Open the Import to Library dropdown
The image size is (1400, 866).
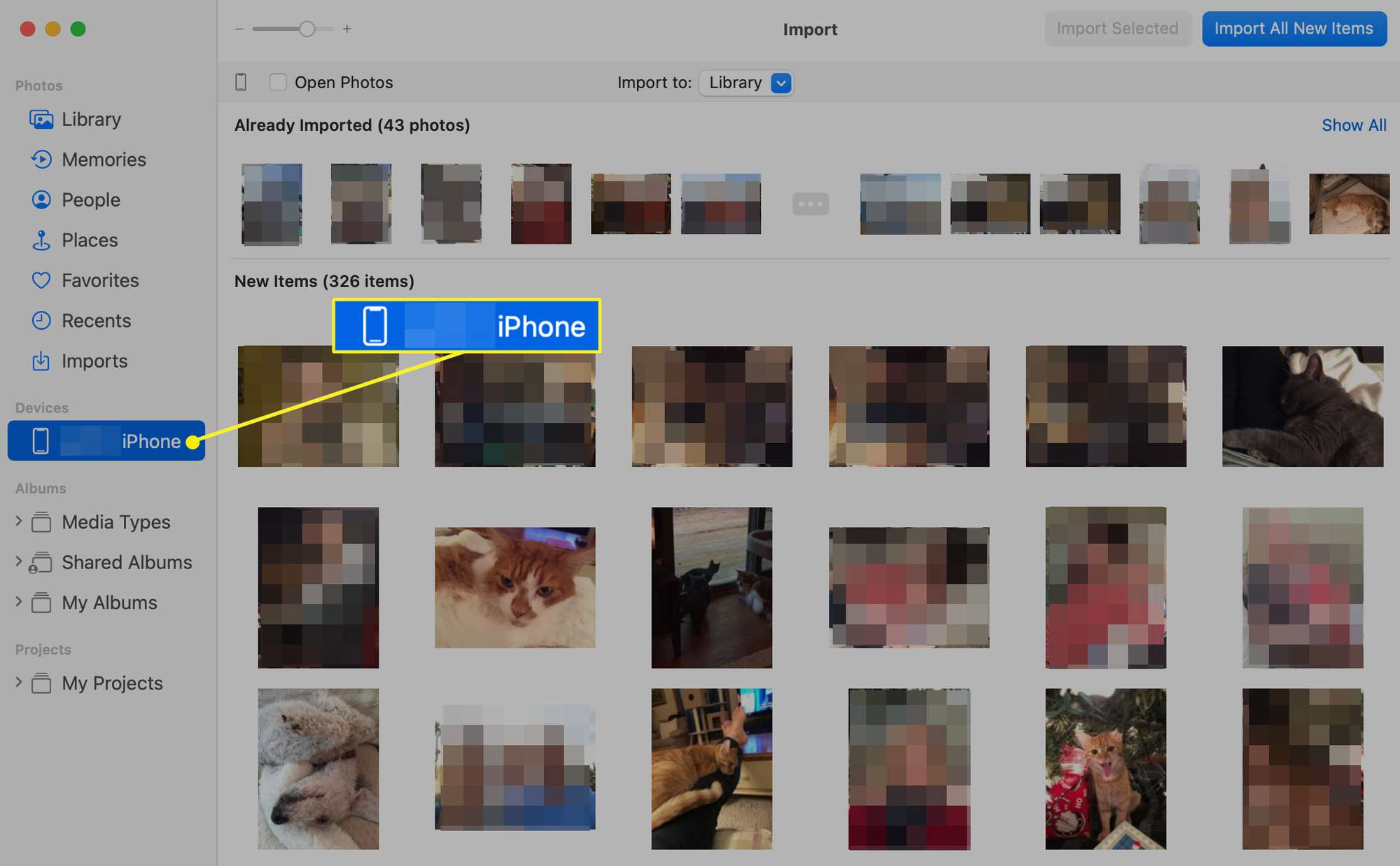point(783,82)
